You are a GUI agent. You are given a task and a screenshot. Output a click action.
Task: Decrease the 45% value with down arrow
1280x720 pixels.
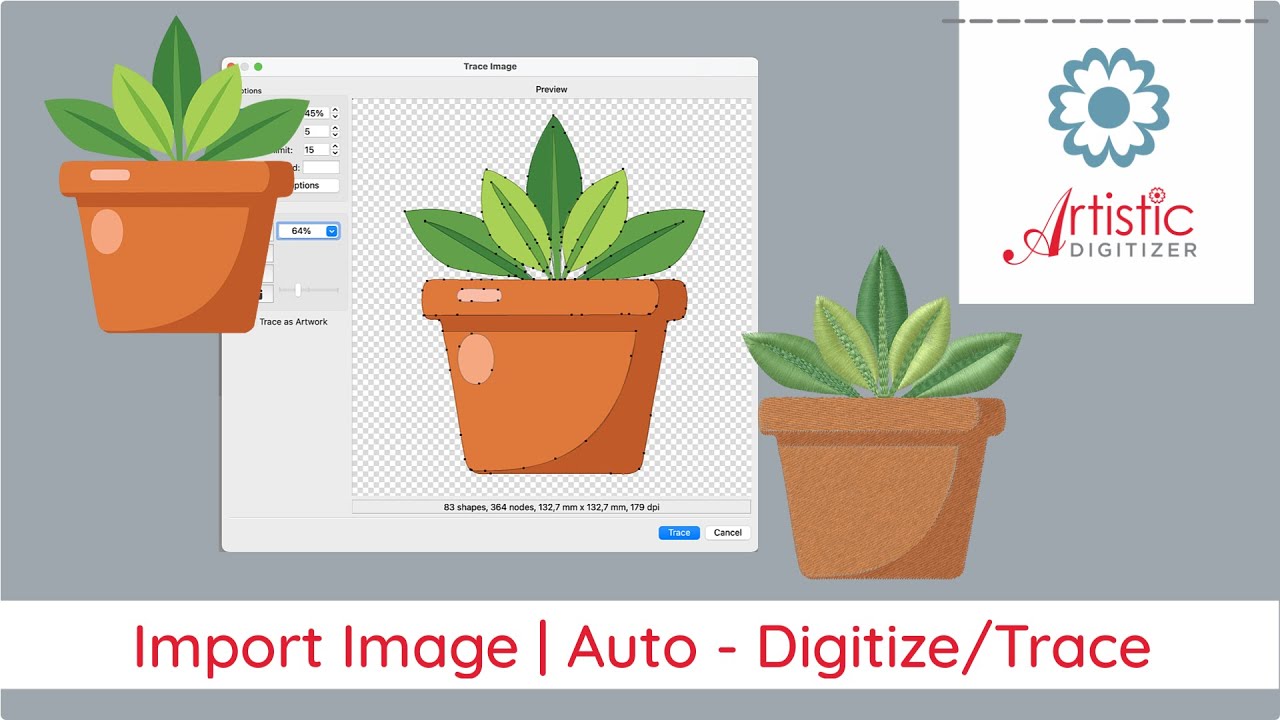tap(335, 117)
